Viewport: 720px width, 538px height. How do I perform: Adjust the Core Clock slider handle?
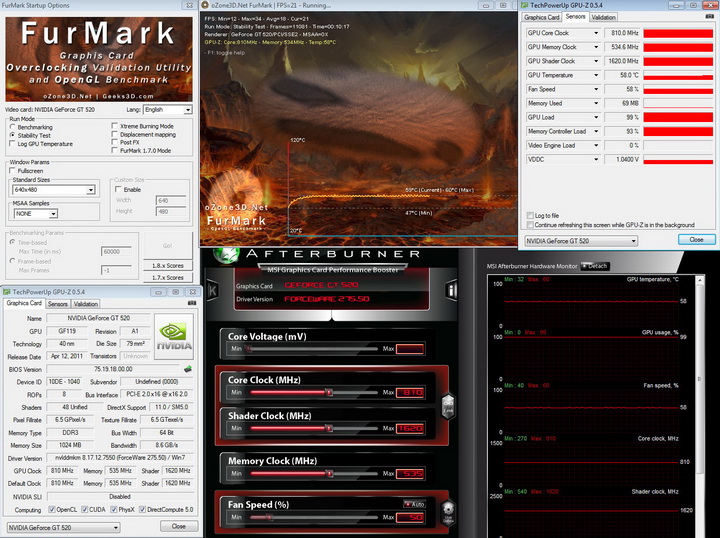tap(329, 392)
